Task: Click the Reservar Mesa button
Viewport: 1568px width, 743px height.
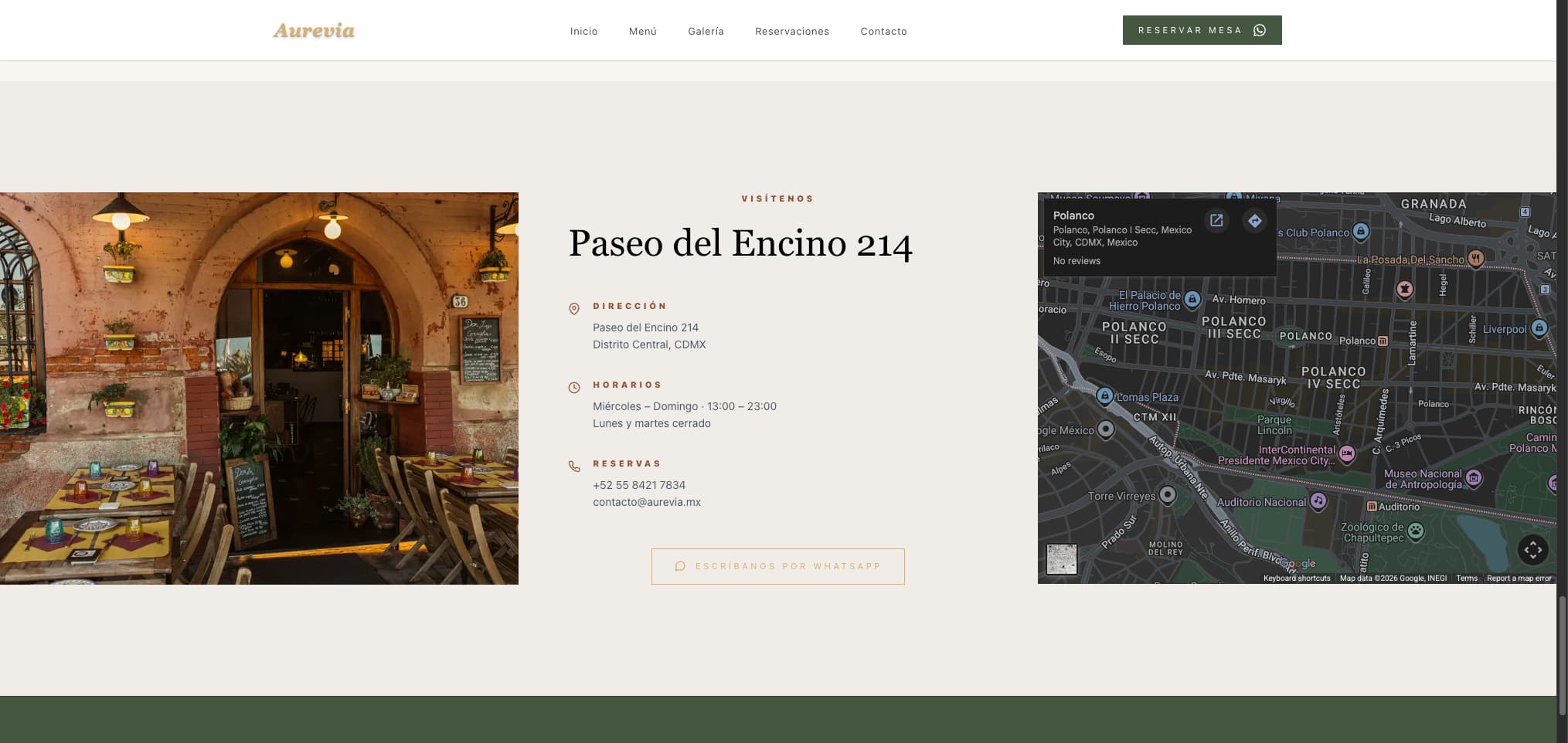Action: (1202, 30)
